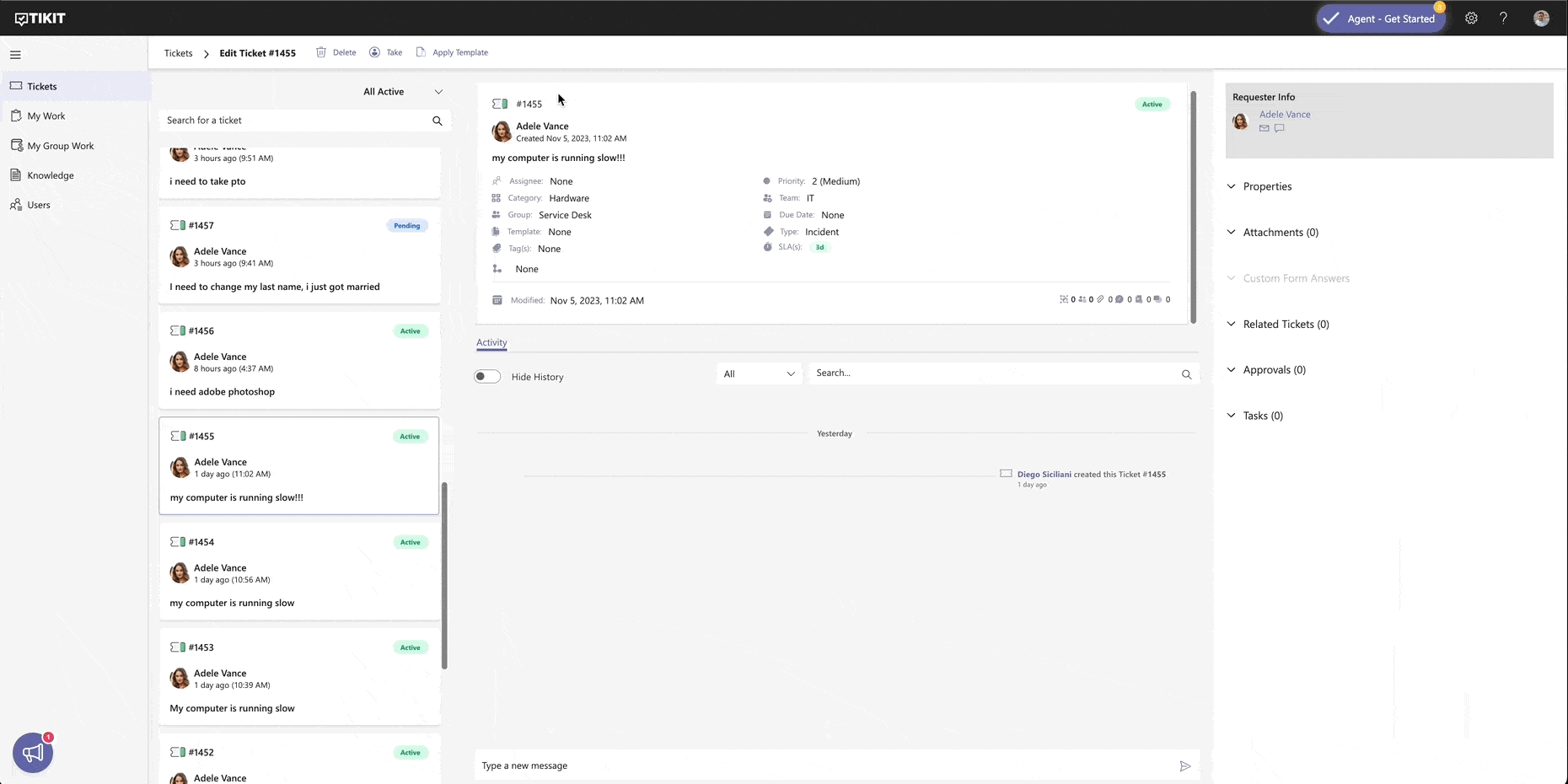The width and height of the screenshot is (1568, 784).
Task: Click the Delete trash icon in toolbar
Action: point(321,52)
